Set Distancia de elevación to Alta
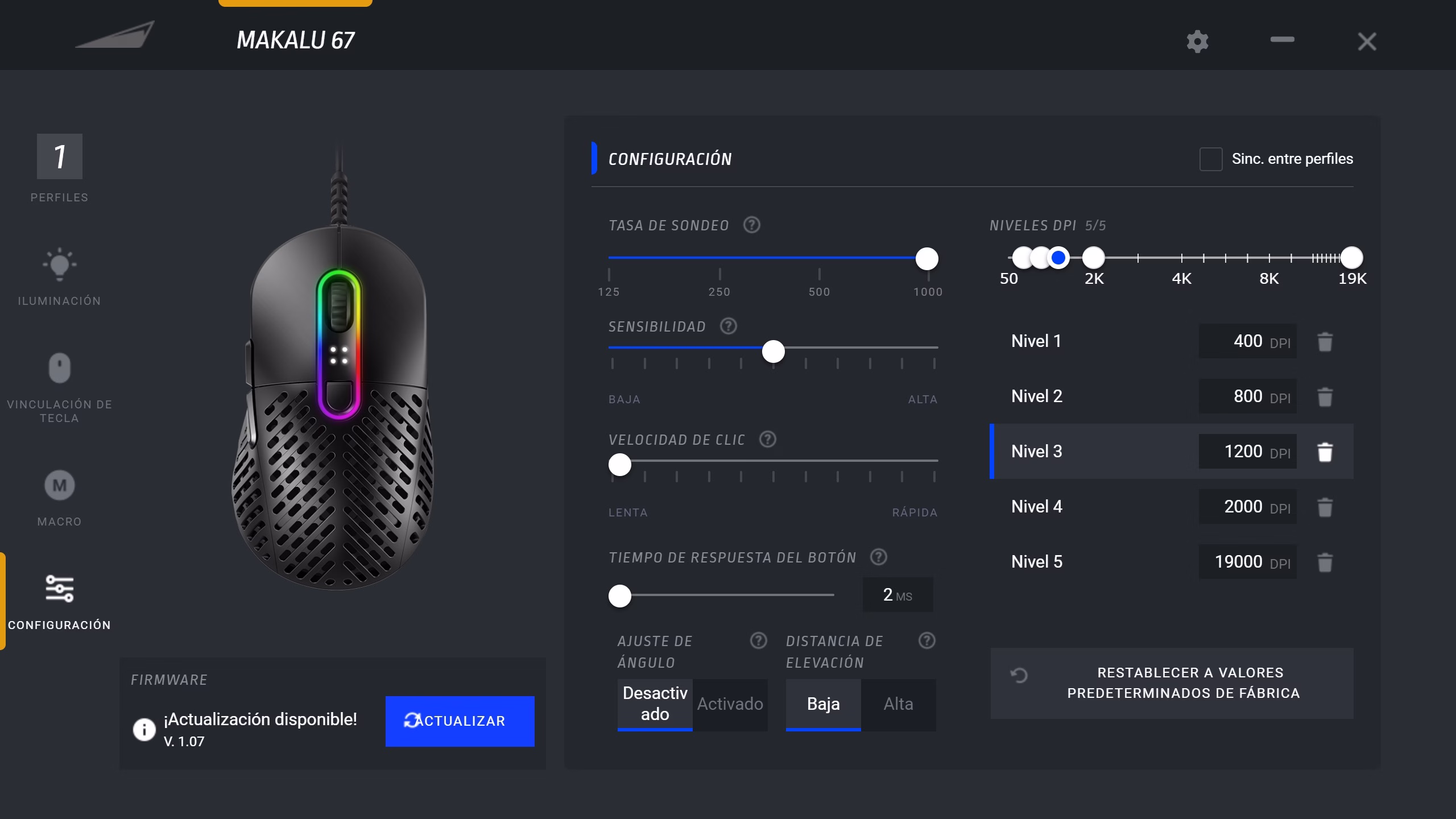The height and width of the screenshot is (819, 1456). (898, 704)
